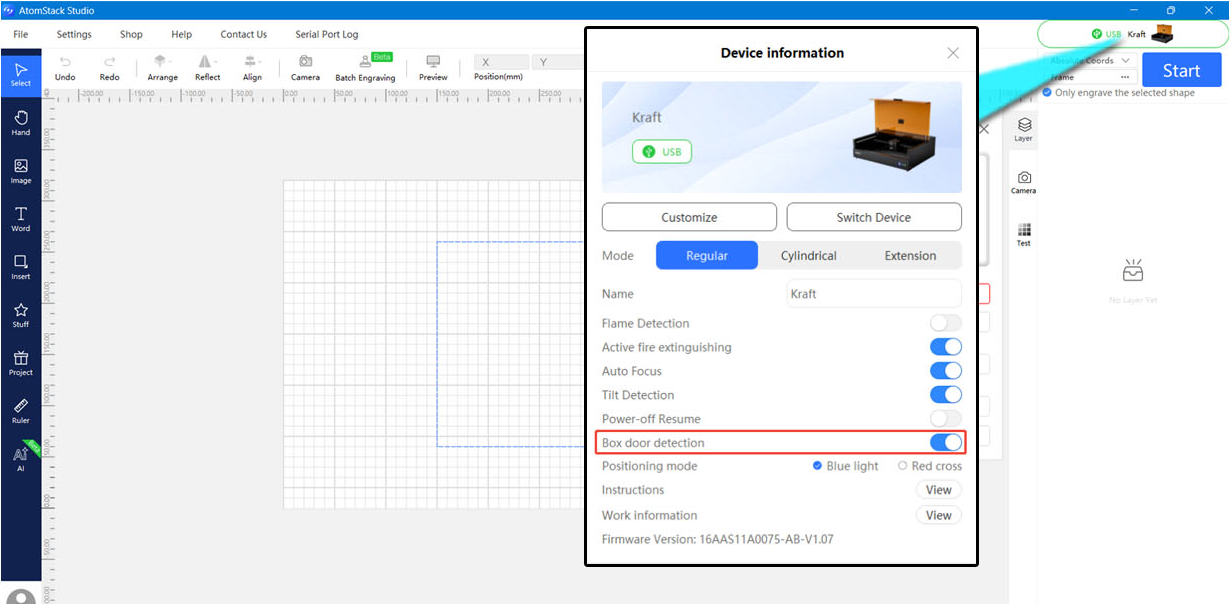1231x604 pixels.
Task: Launch the AI tool in the sidebar
Action: 21,458
